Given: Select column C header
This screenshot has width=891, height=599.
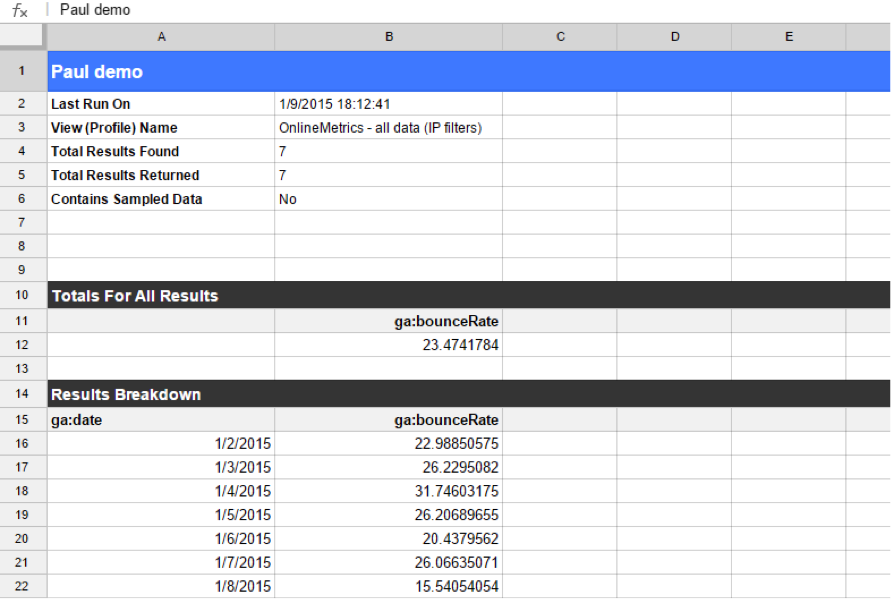Looking at the screenshot, I should pyautogui.click(x=560, y=37).
